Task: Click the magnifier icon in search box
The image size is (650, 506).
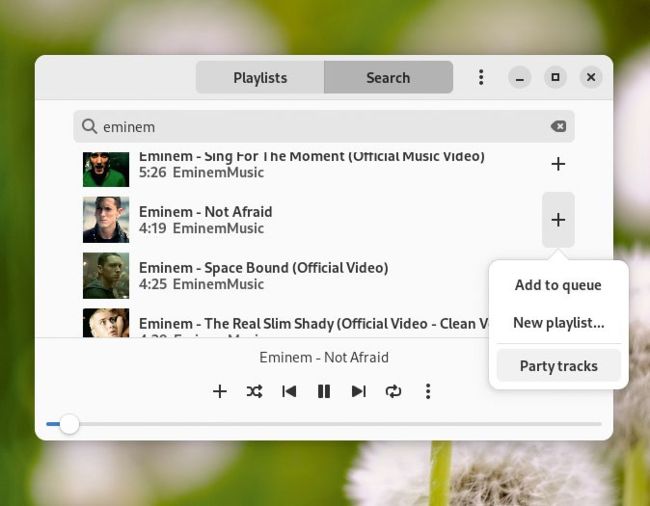Action: click(89, 126)
